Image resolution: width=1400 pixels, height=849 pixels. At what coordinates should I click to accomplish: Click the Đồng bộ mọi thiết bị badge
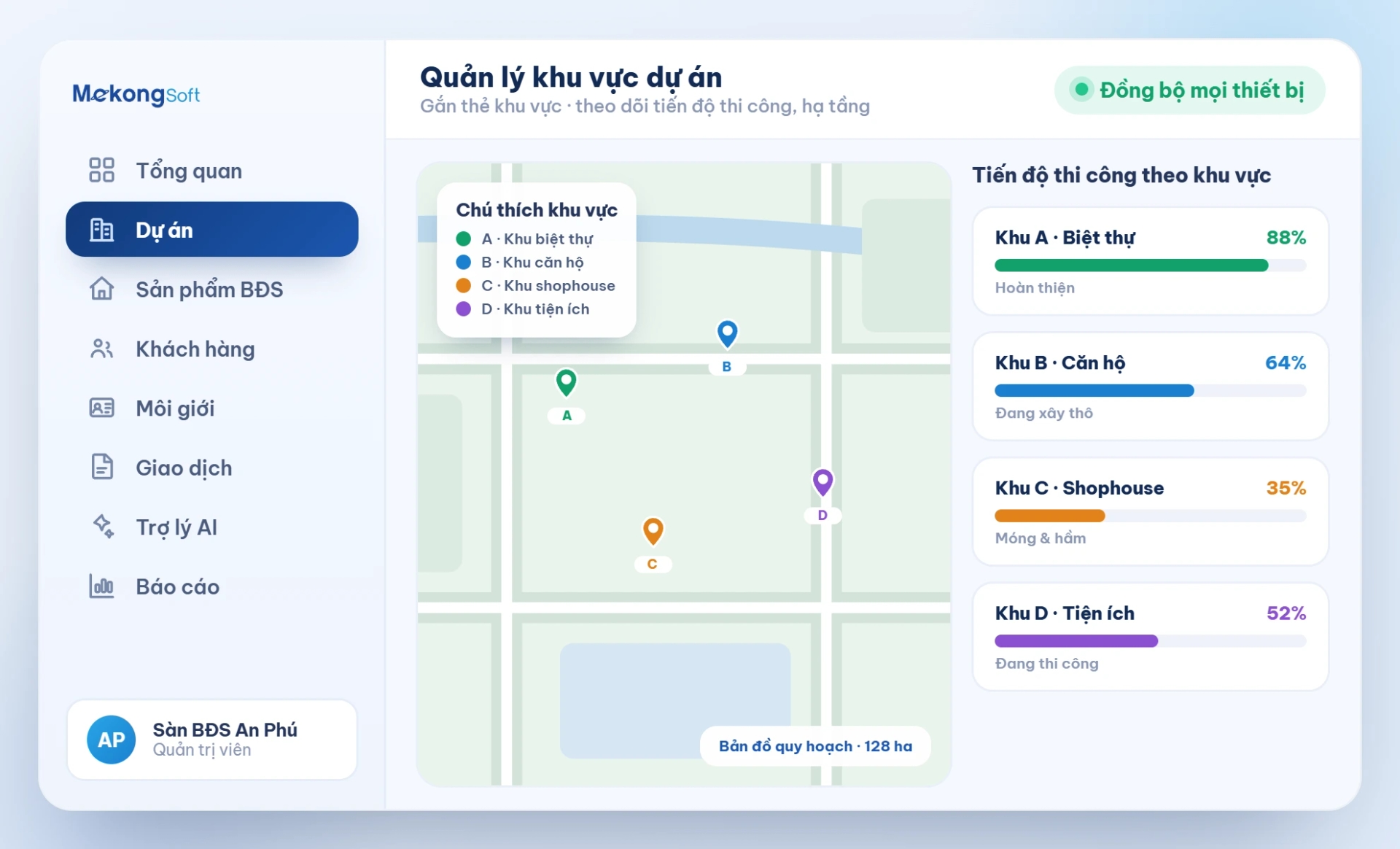(1189, 90)
